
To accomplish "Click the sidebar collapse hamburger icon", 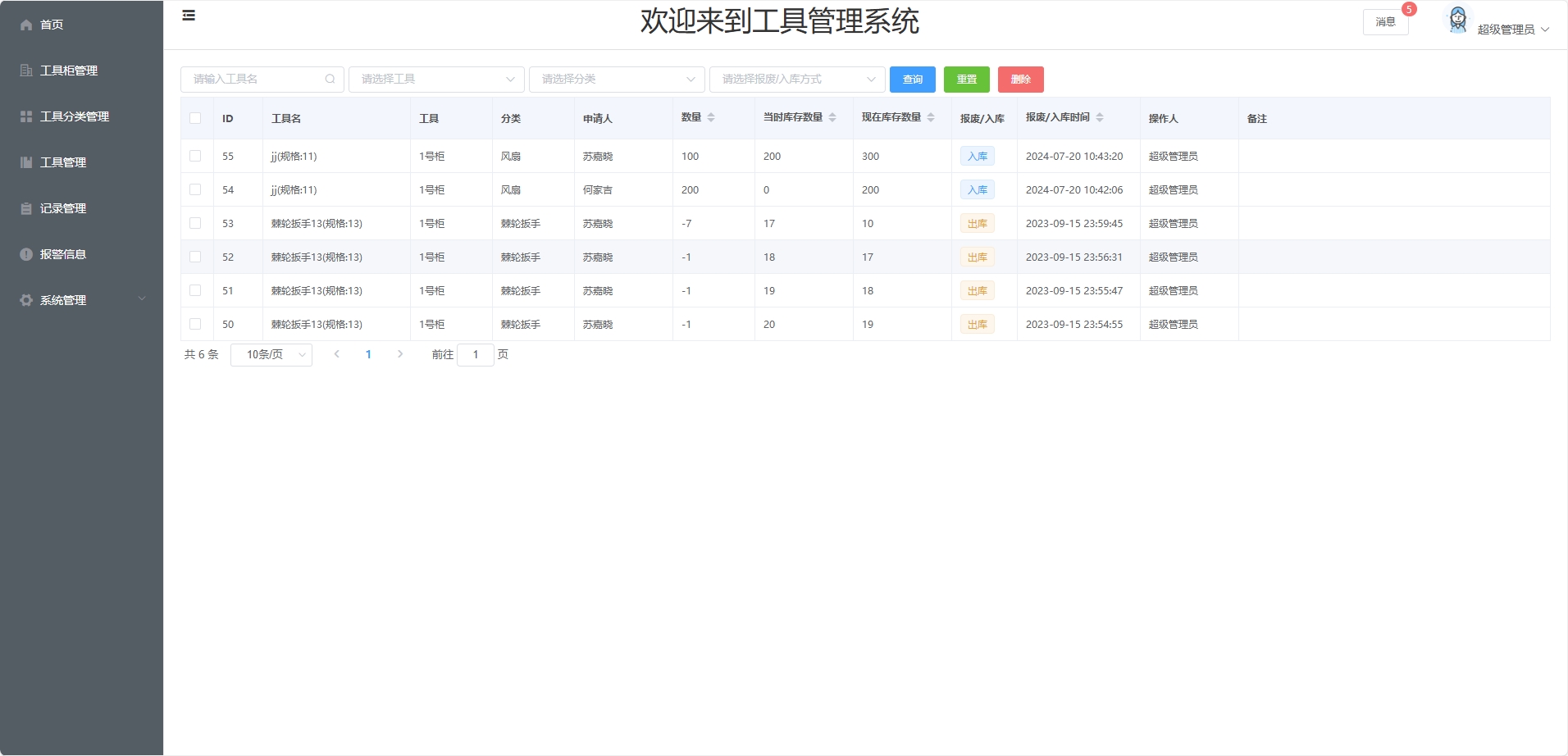I will pyautogui.click(x=189, y=16).
